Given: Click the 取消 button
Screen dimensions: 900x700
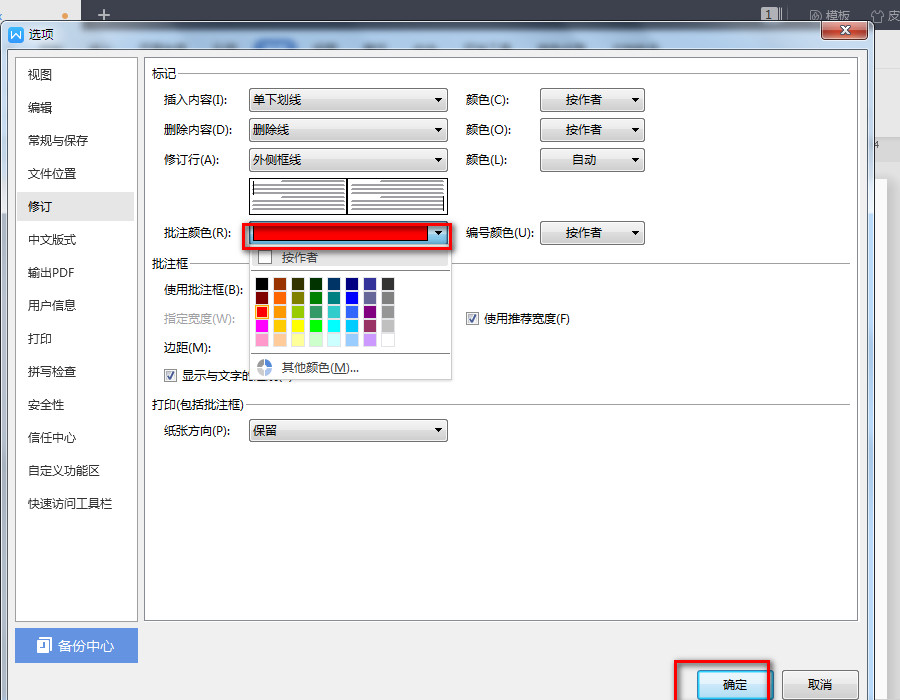Looking at the screenshot, I should pos(820,685).
